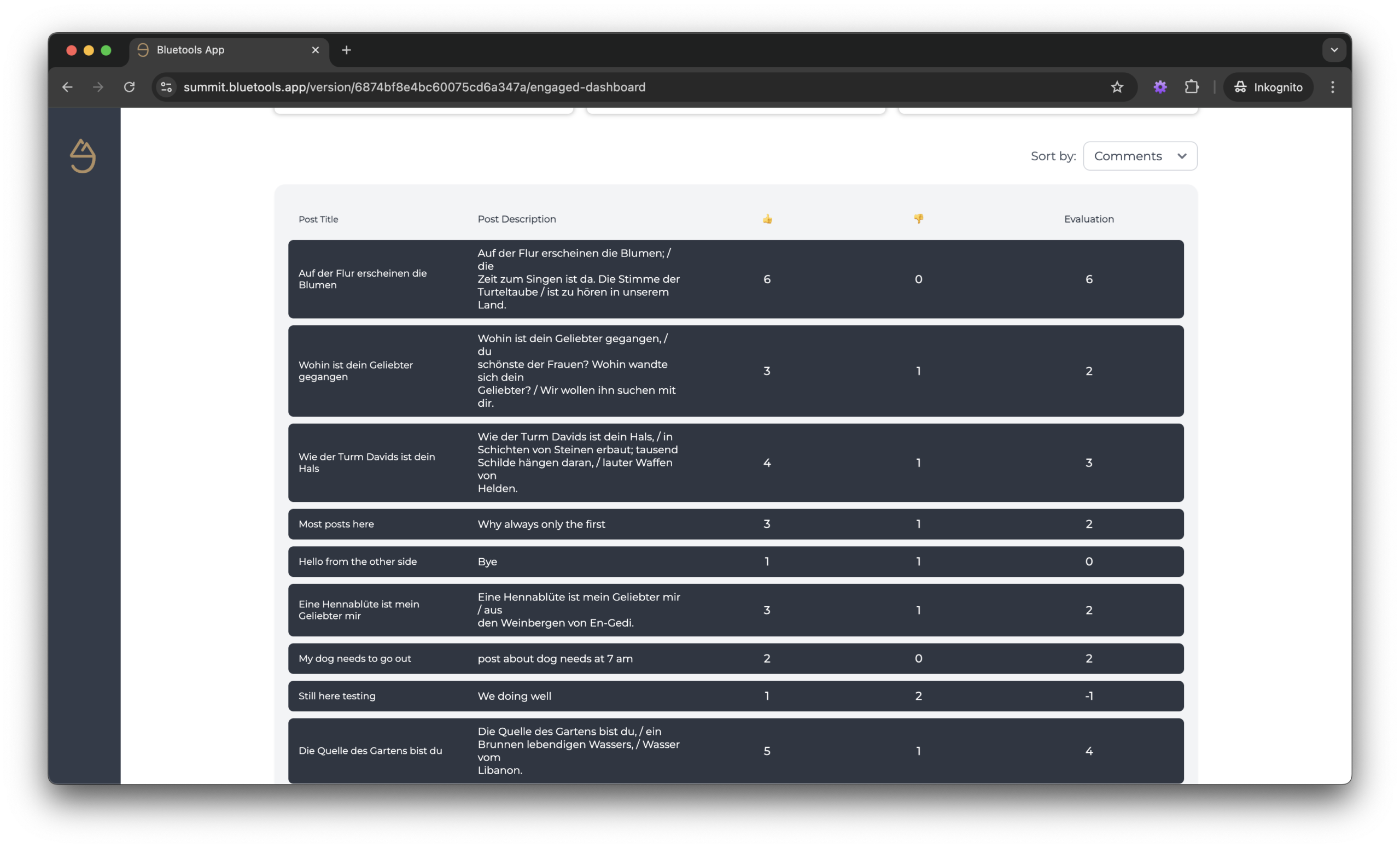Click the URL address field
Image resolution: width=1400 pixels, height=848 pixels.
[625, 87]
